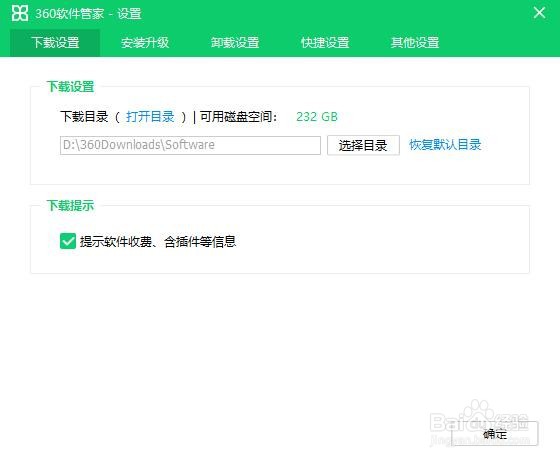
Task: Click the 下载提示 section heading
Action: 70,205
